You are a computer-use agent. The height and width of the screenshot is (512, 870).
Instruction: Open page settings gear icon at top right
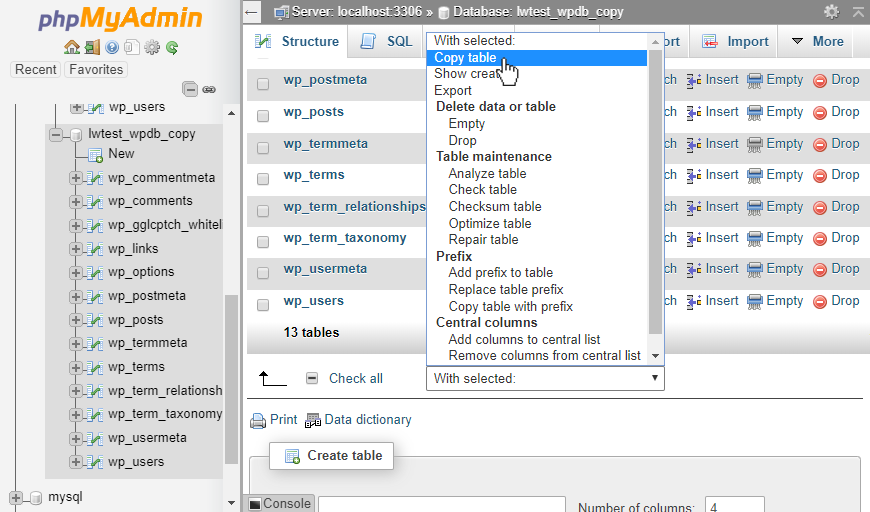click(831, 12)
